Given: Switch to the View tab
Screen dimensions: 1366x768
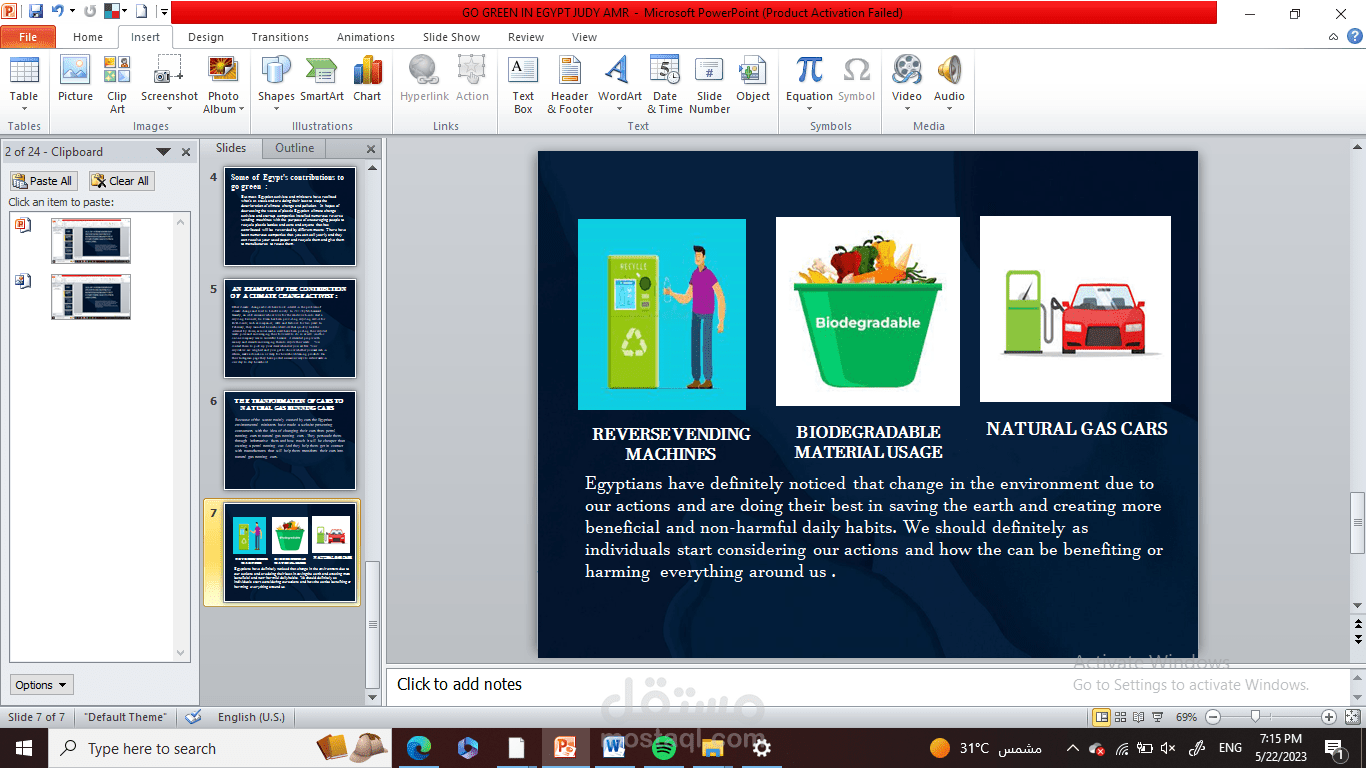Looking at the screenshot, I should 584,36.
